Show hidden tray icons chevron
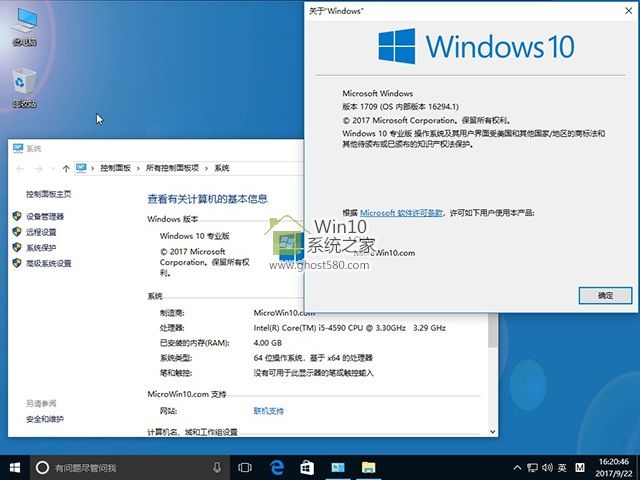This screenshot has width=640, height=480. coord(517,468)
